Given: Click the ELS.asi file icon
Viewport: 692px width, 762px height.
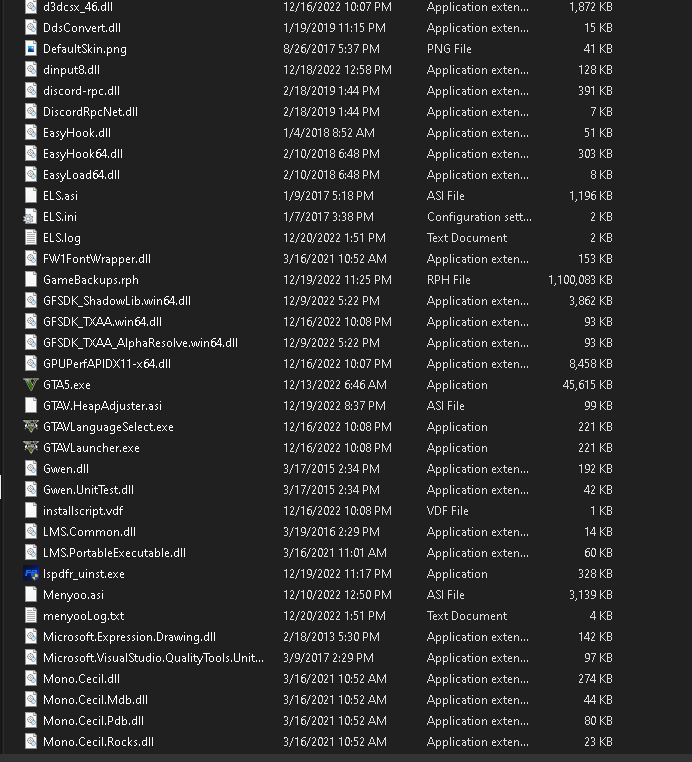Looking at the screenshot, I should point(31,196).
